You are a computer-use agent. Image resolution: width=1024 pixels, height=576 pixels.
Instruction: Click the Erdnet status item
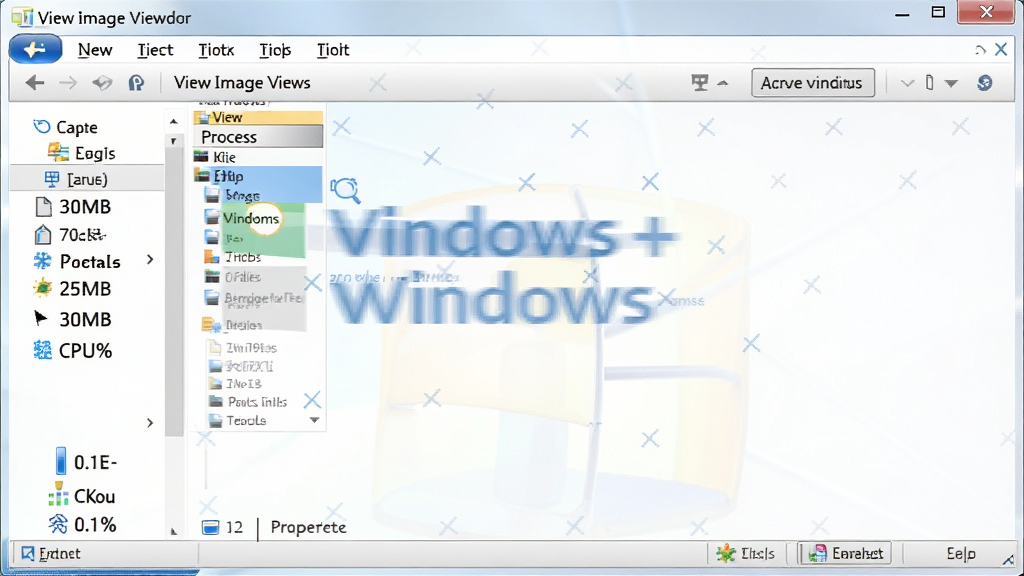point(51,554)
